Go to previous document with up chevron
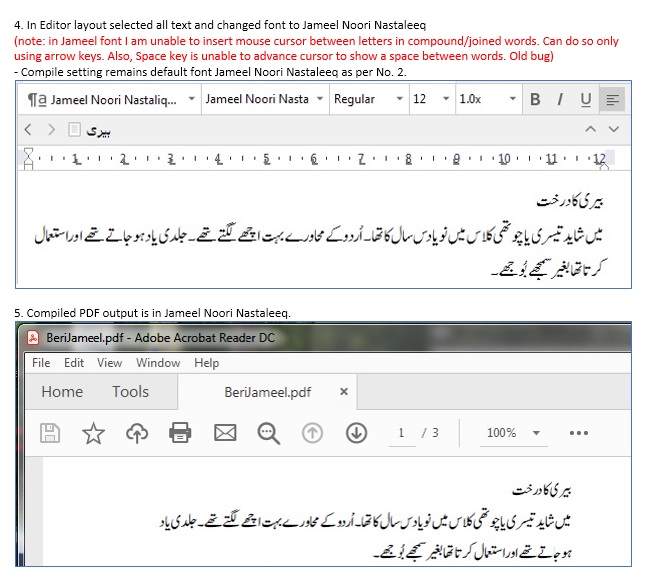 pos(590,129)
